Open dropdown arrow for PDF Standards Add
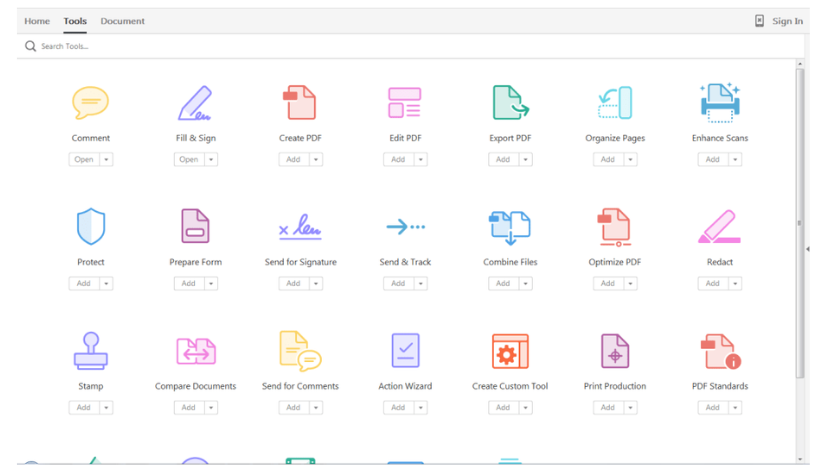This screenshot has height=465, width=827. [735, 407]
